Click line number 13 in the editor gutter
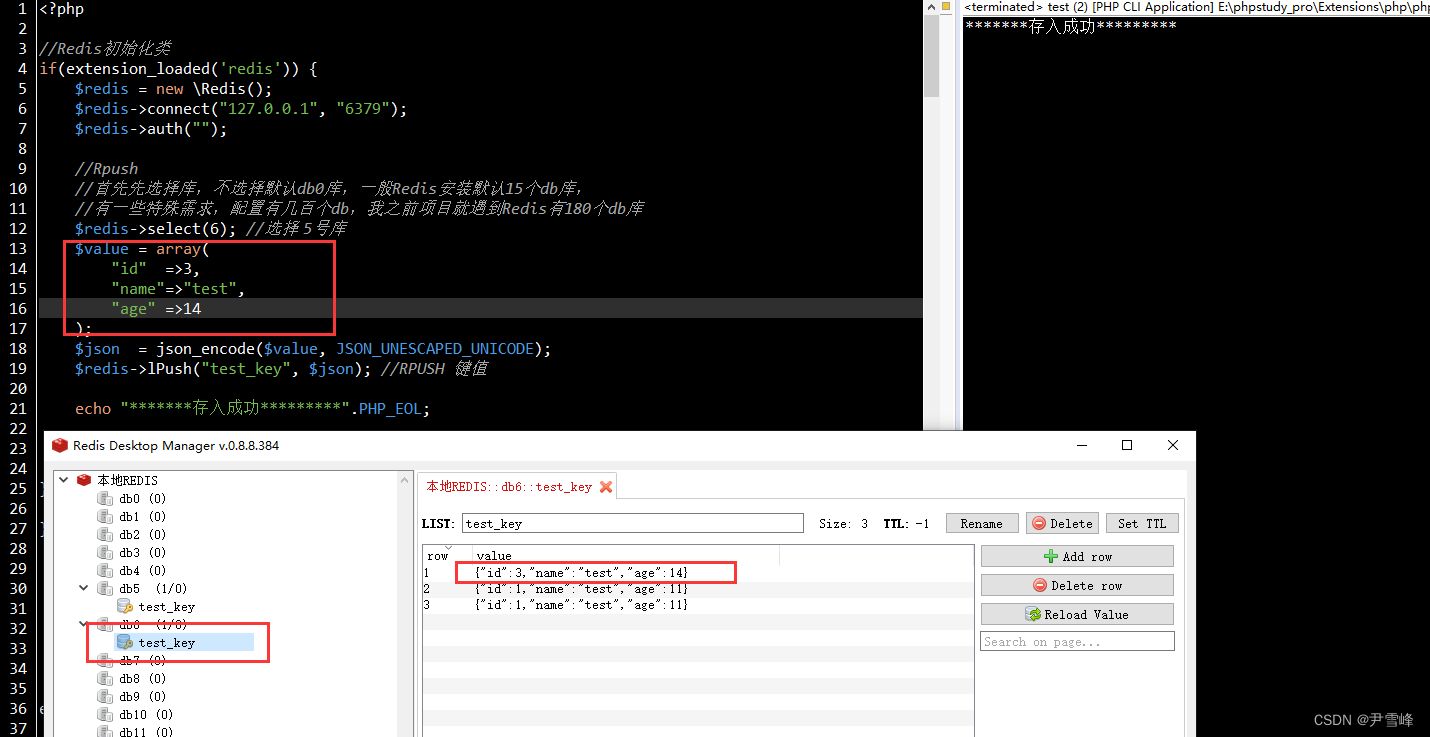 click(18, 248)
